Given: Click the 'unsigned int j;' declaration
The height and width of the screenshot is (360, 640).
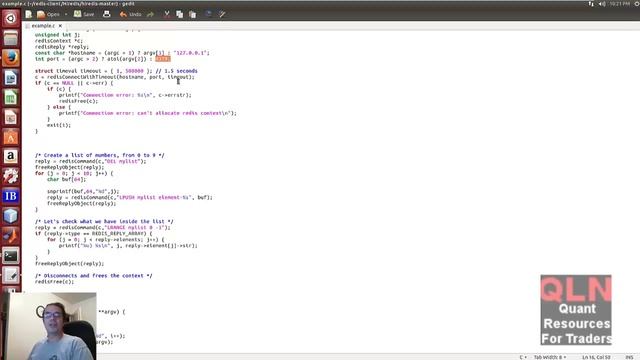Looking at the screenshot, I should (58, 35).
